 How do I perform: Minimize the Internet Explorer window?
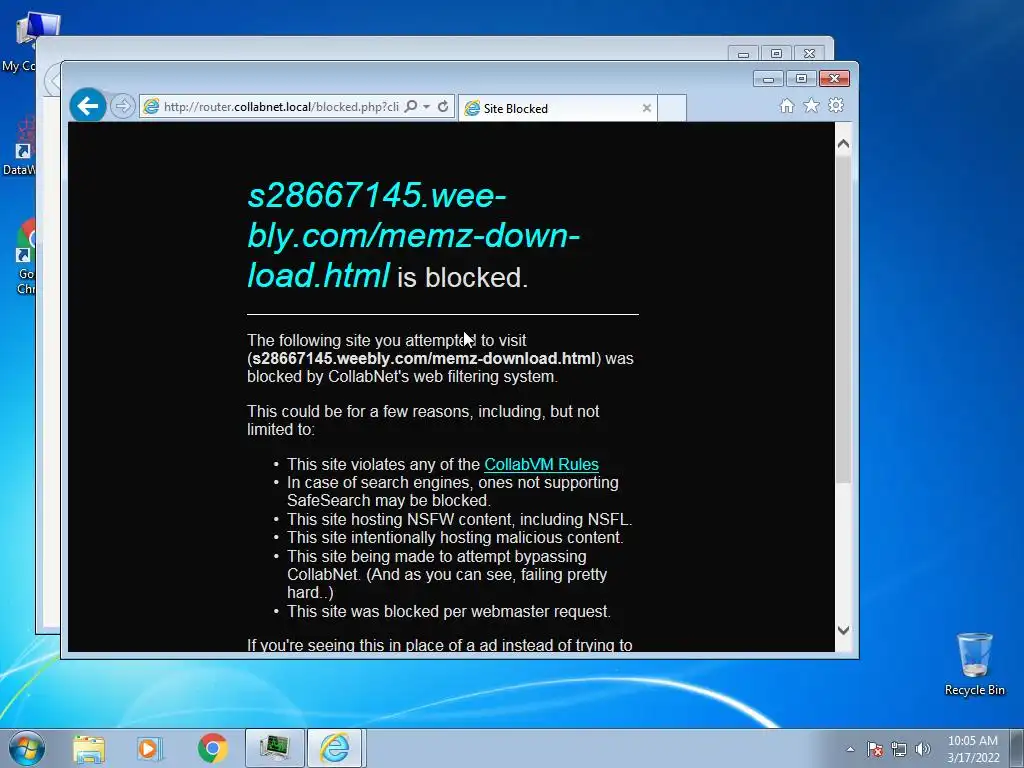pyautogui.click(x=768, y=79)
